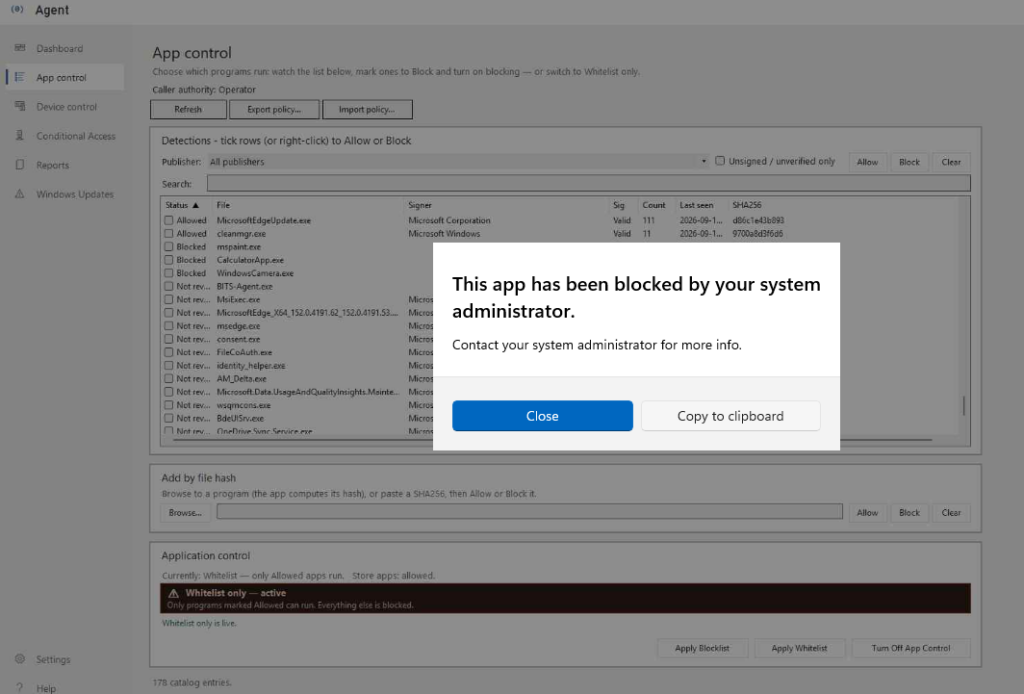Open the Help question icon
The height and width of the screenshot is (694, 1024).
20,687
